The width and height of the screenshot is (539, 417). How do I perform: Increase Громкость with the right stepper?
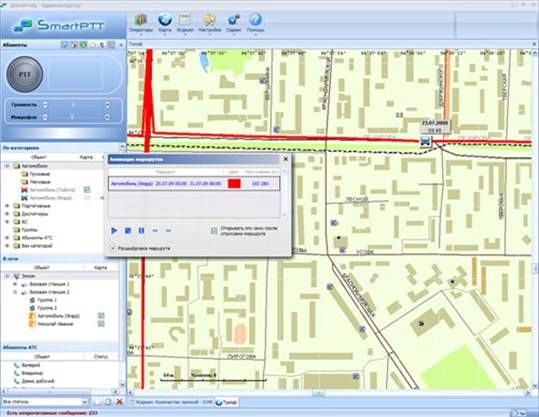(108, 105)
